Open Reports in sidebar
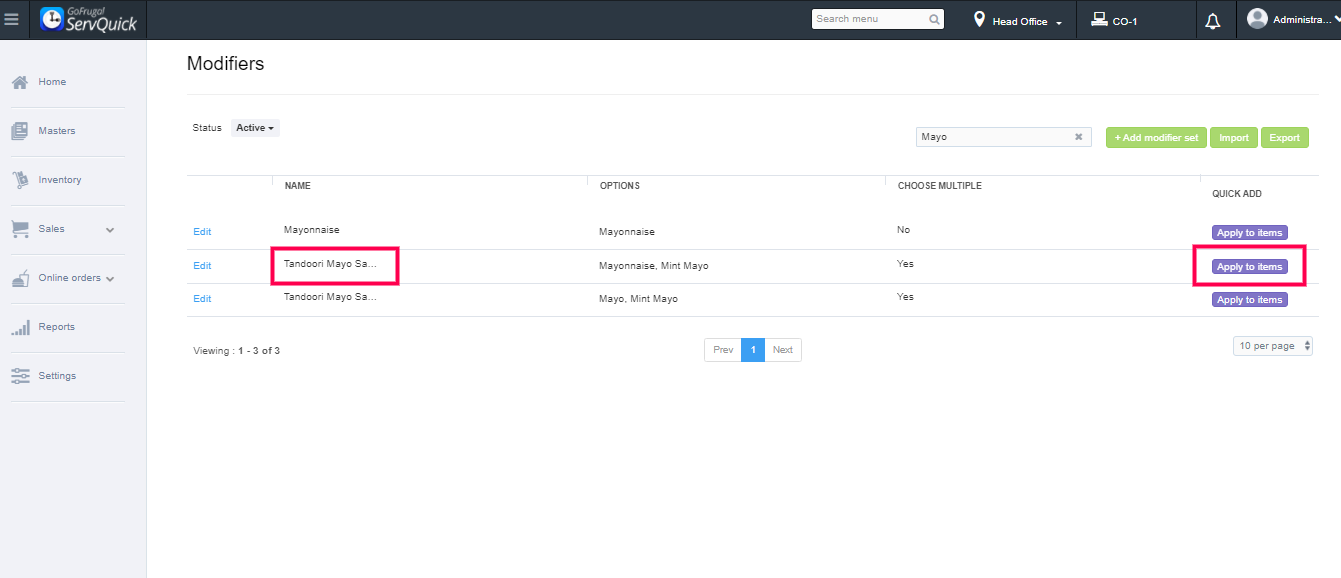Screen dimensions: 1341x578 point(57,327)
